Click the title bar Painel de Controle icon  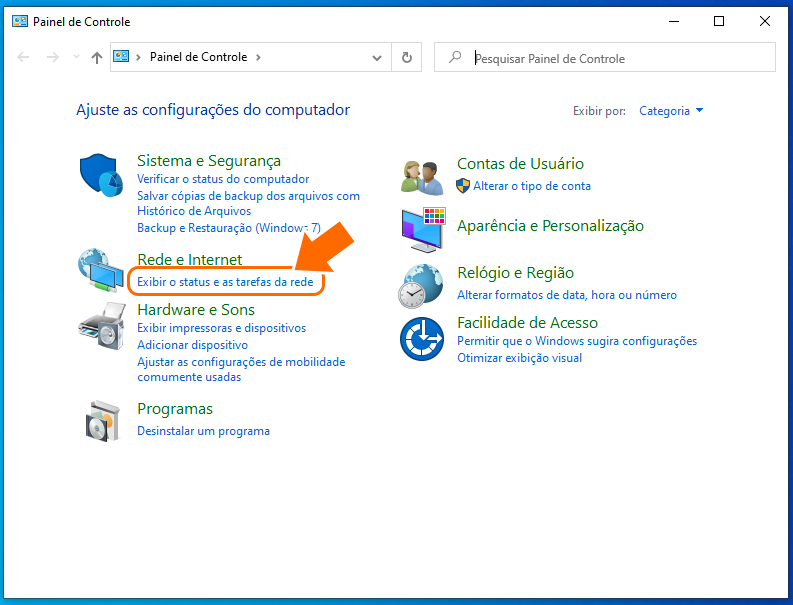pyautogui.click(x=20, y=21)
